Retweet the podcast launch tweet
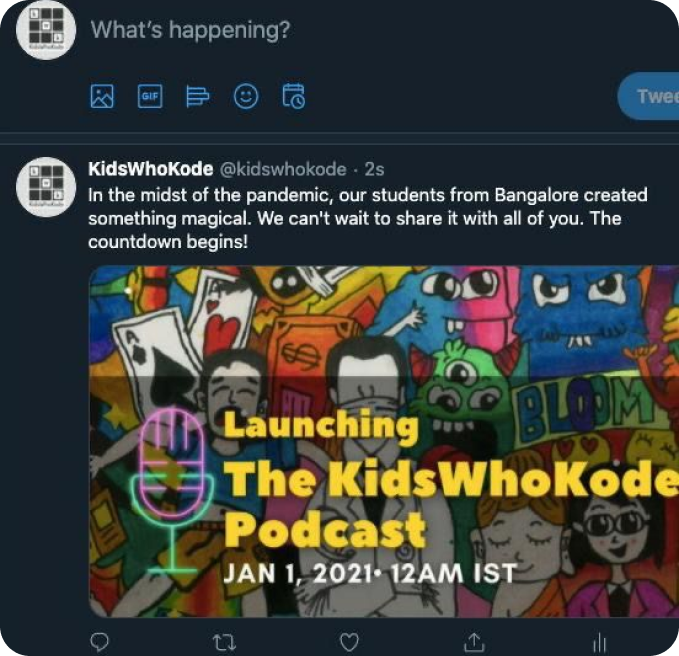 223,640
